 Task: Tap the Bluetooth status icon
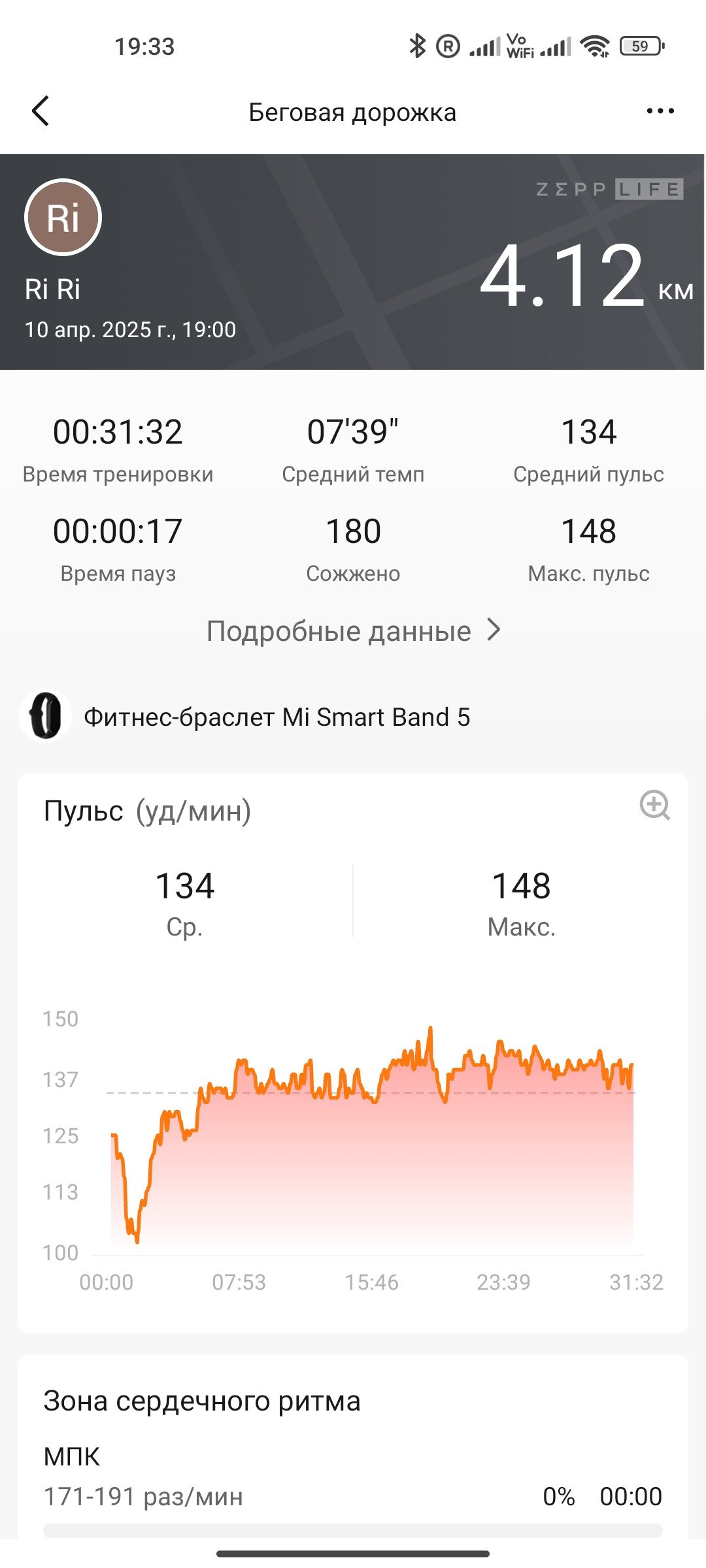coord(416,46)
